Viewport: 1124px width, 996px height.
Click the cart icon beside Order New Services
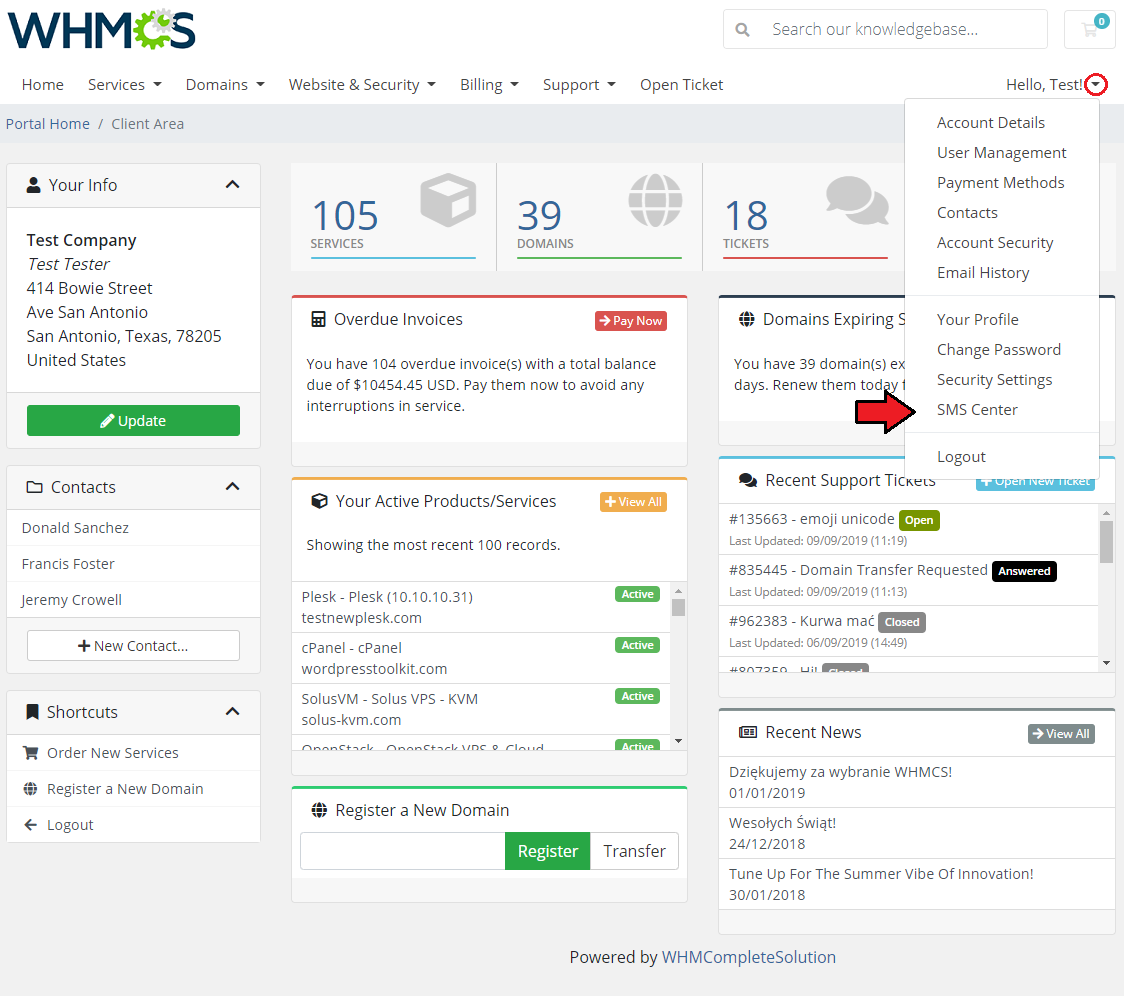[31, 753]
